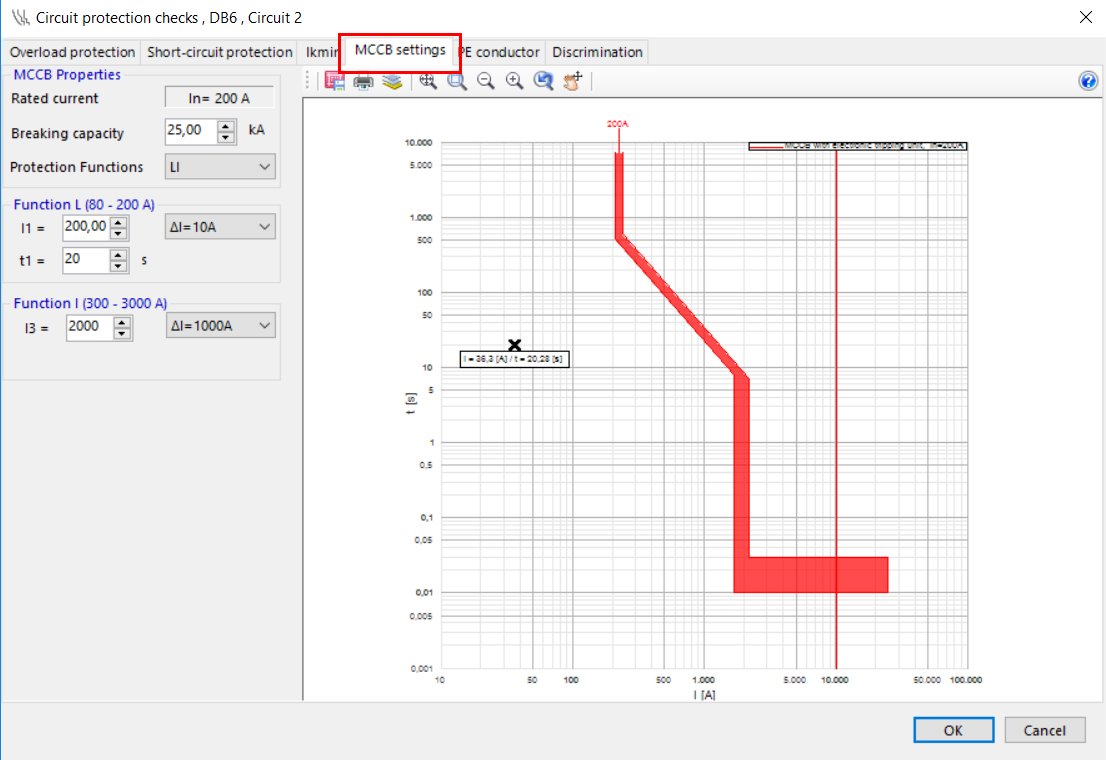Select the zoom window tool
This screenshot has width=1106, height=760.
click(x=457, y=82)
